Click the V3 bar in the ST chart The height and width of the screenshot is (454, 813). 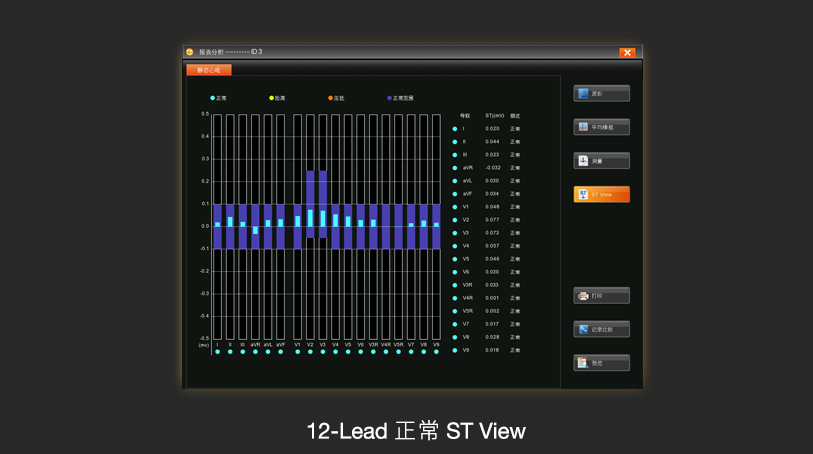coord(323,219)
